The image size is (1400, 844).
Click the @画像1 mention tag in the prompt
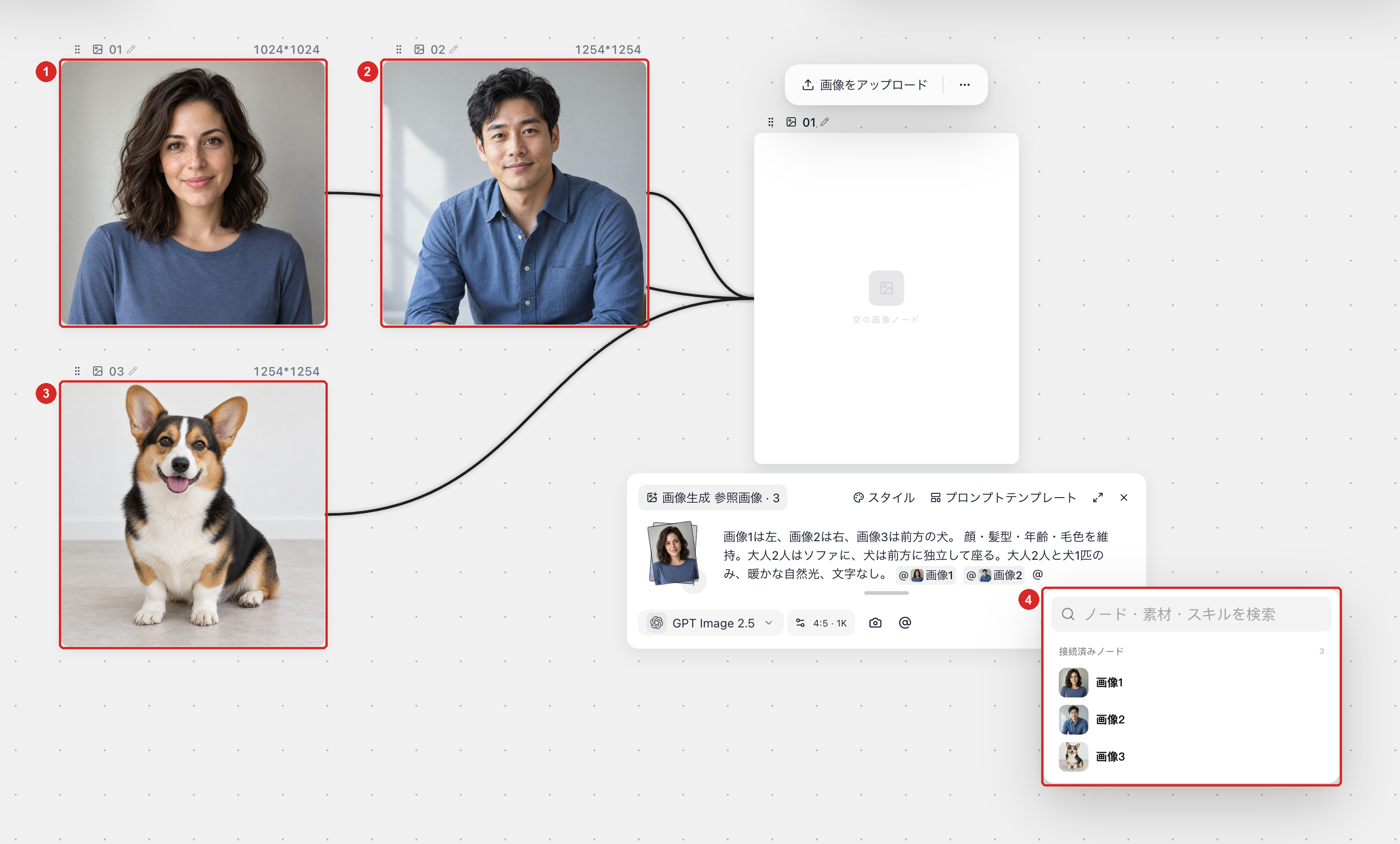tap(926, 575)
